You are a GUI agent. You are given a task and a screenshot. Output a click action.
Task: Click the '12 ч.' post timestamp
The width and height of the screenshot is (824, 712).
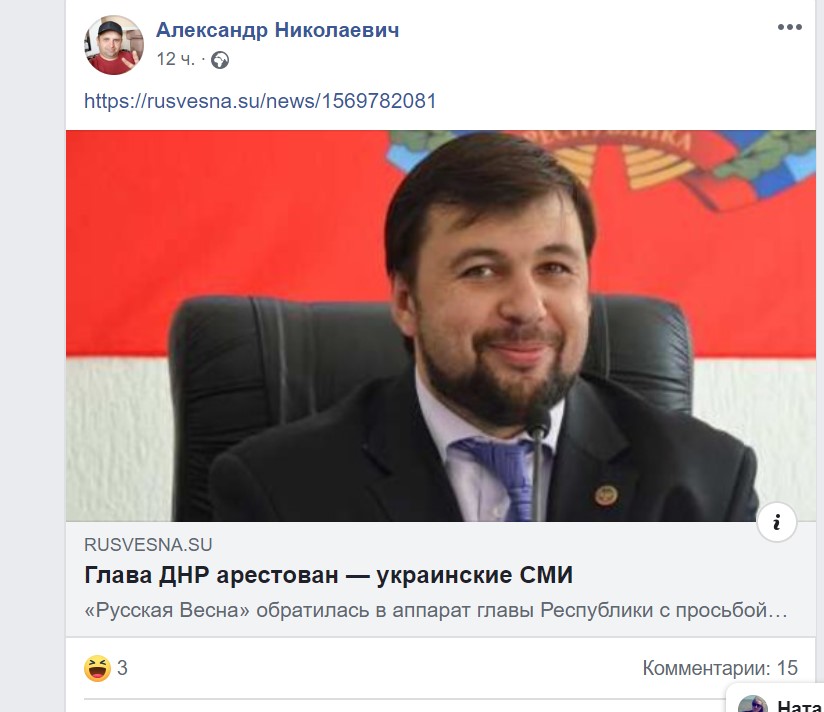[x=175, y=59]
